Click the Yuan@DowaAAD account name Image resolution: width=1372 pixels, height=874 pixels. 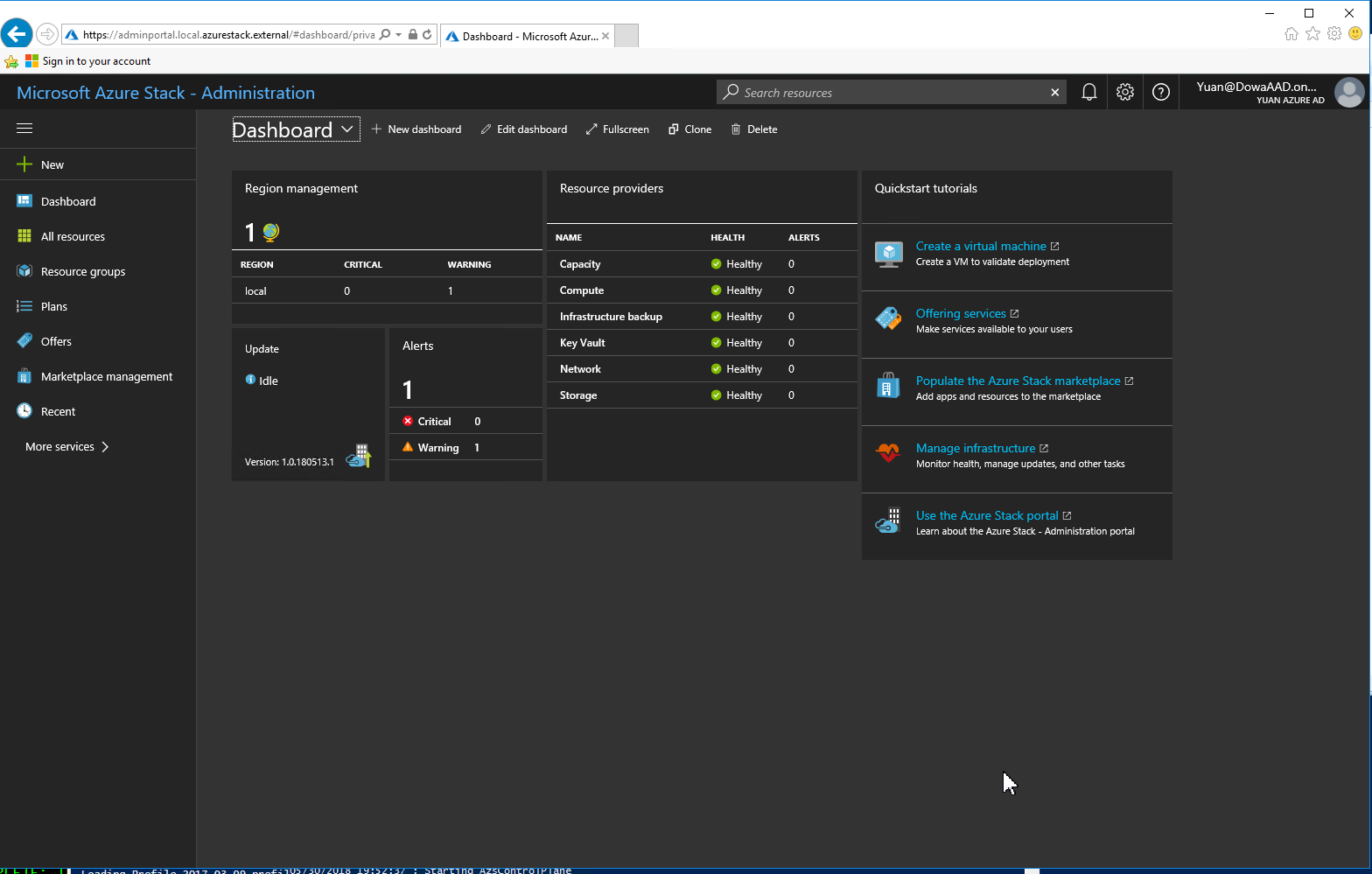(x=1256, y=87)
